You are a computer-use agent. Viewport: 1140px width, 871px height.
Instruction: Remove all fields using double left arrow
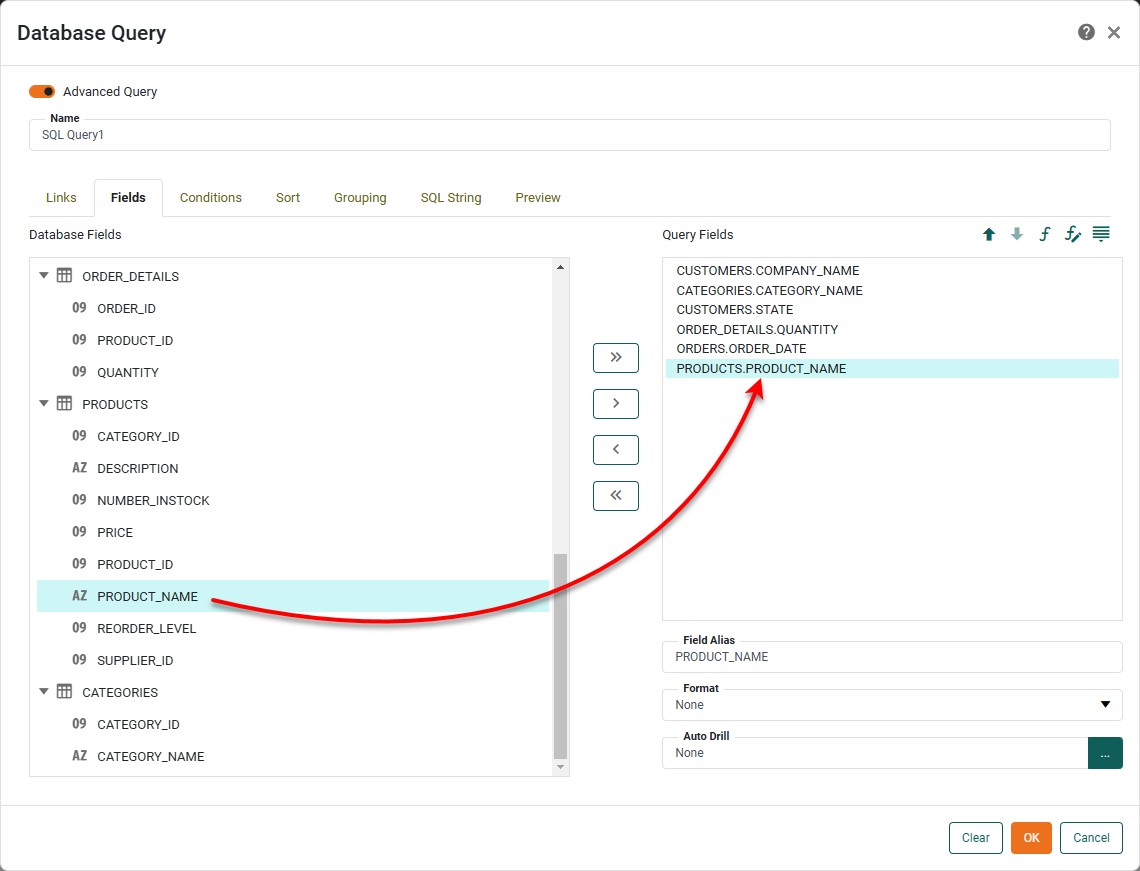(615, 495)
